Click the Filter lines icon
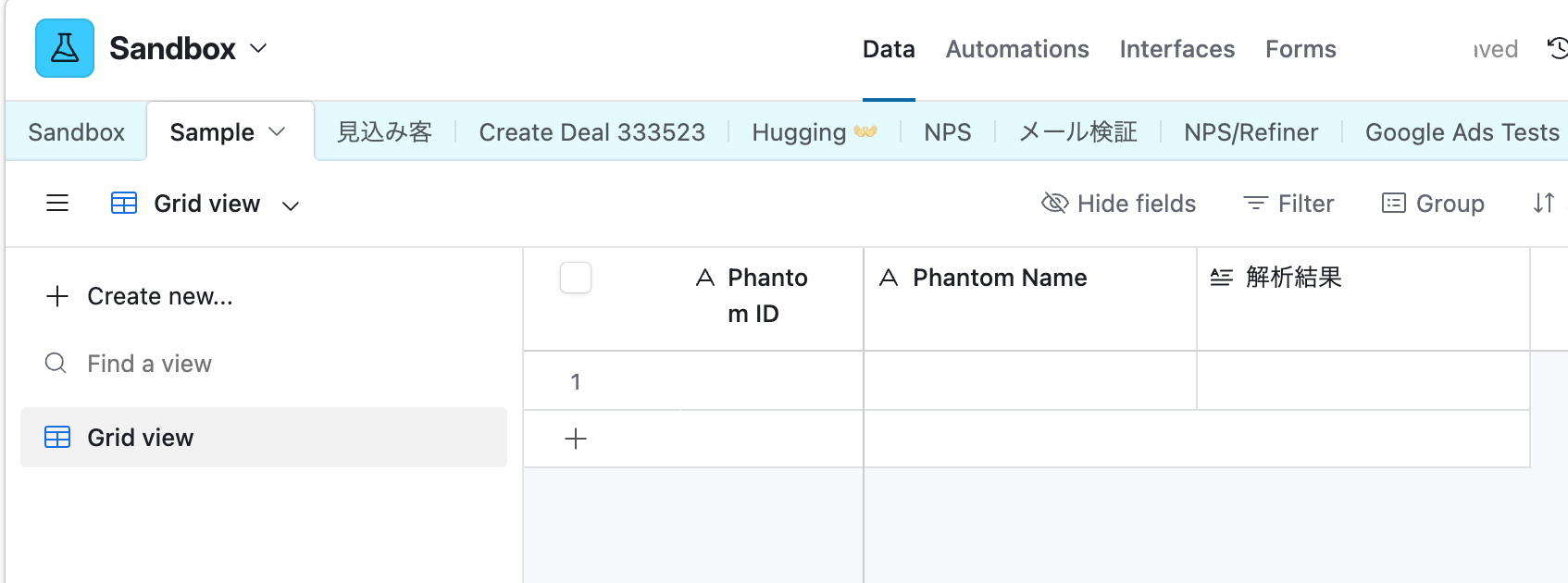 point(1255,204)
